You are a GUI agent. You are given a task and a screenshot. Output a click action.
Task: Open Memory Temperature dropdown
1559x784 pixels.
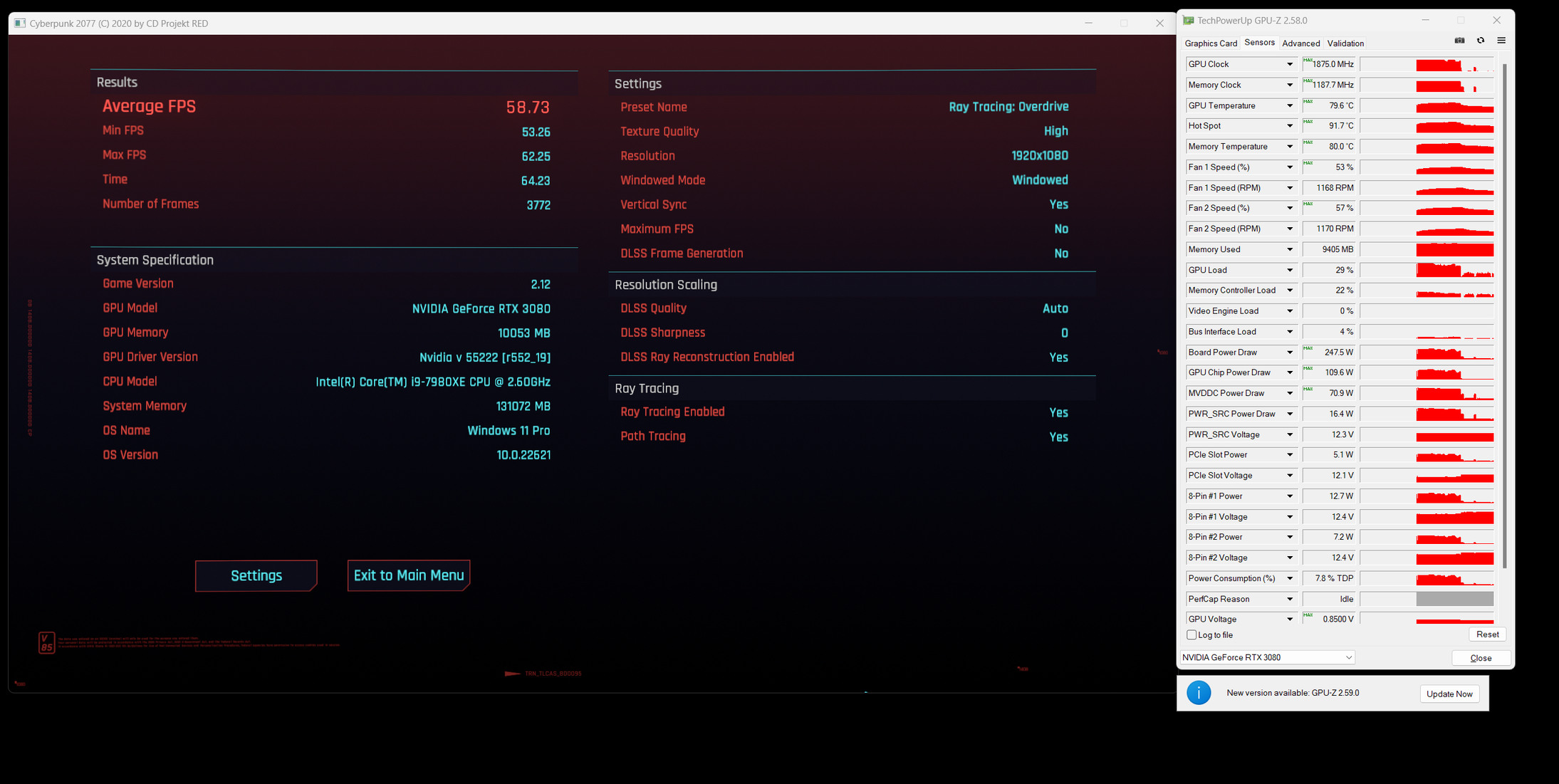(1289, 147)
